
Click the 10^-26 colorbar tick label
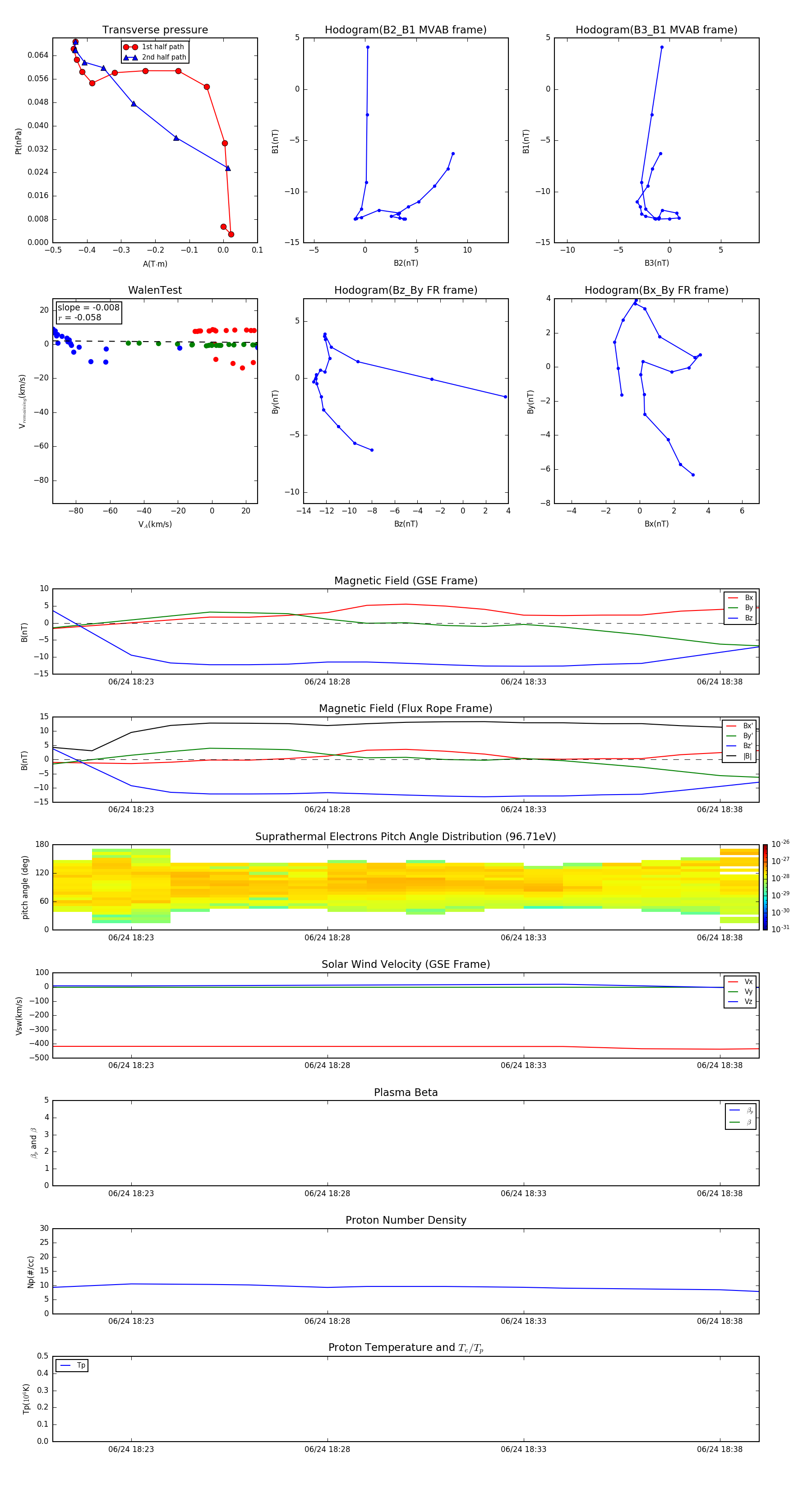coord(780,844)
